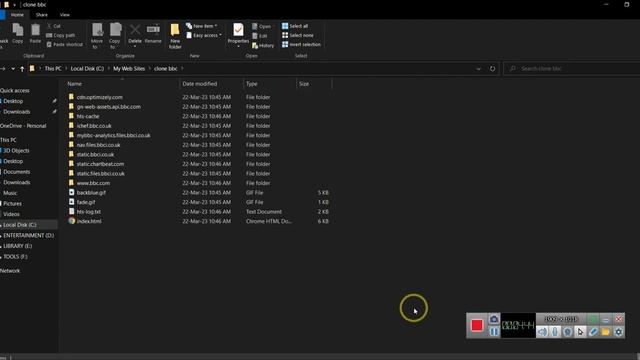Select the hts-cache folder

pos(88,116)
